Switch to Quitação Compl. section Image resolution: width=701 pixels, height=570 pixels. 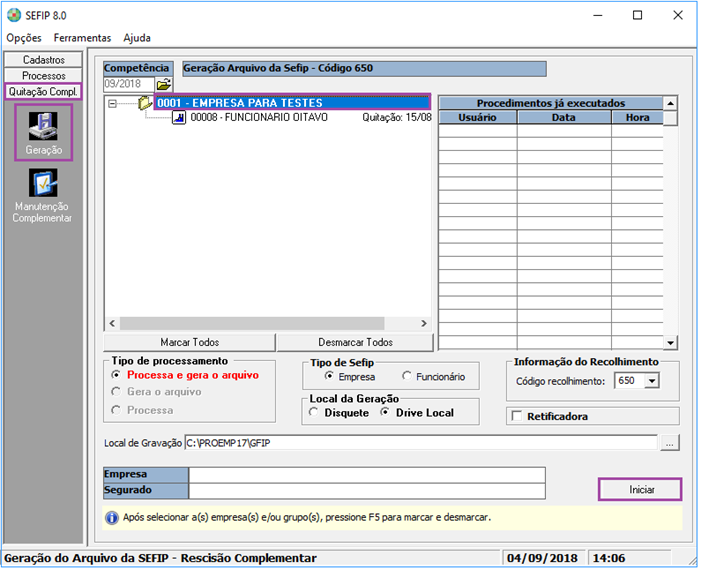click(43, 92)
